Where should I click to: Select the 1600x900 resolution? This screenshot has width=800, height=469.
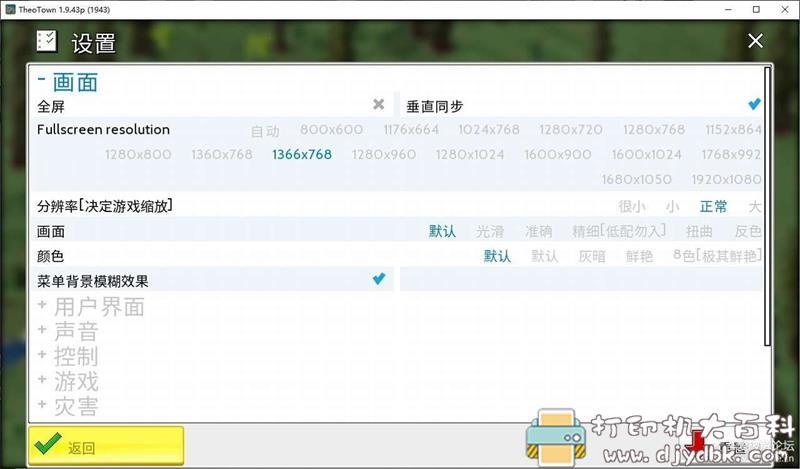(558, 154)
